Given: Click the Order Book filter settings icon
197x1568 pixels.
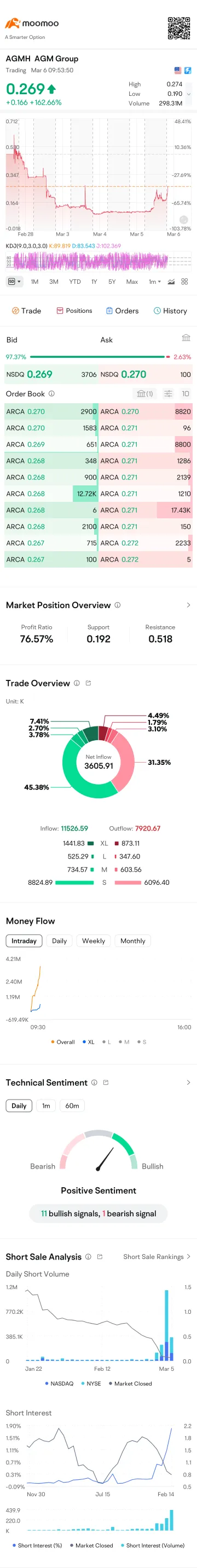Looking at the screenshot, I should [x=169, y=394].
